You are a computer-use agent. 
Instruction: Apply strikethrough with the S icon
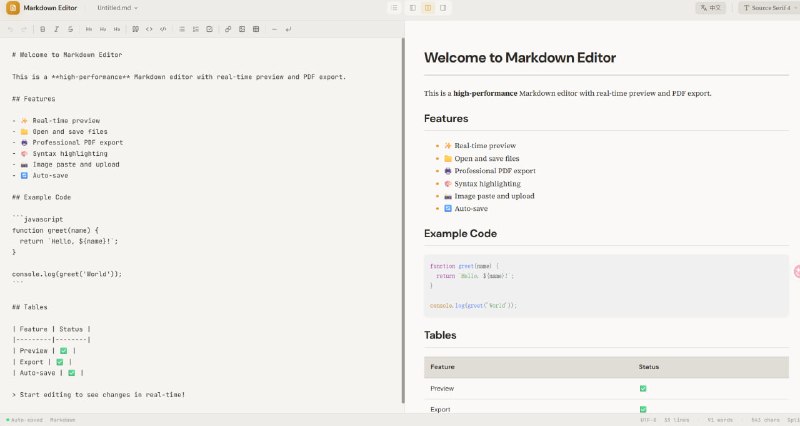[x=70, y=29]
